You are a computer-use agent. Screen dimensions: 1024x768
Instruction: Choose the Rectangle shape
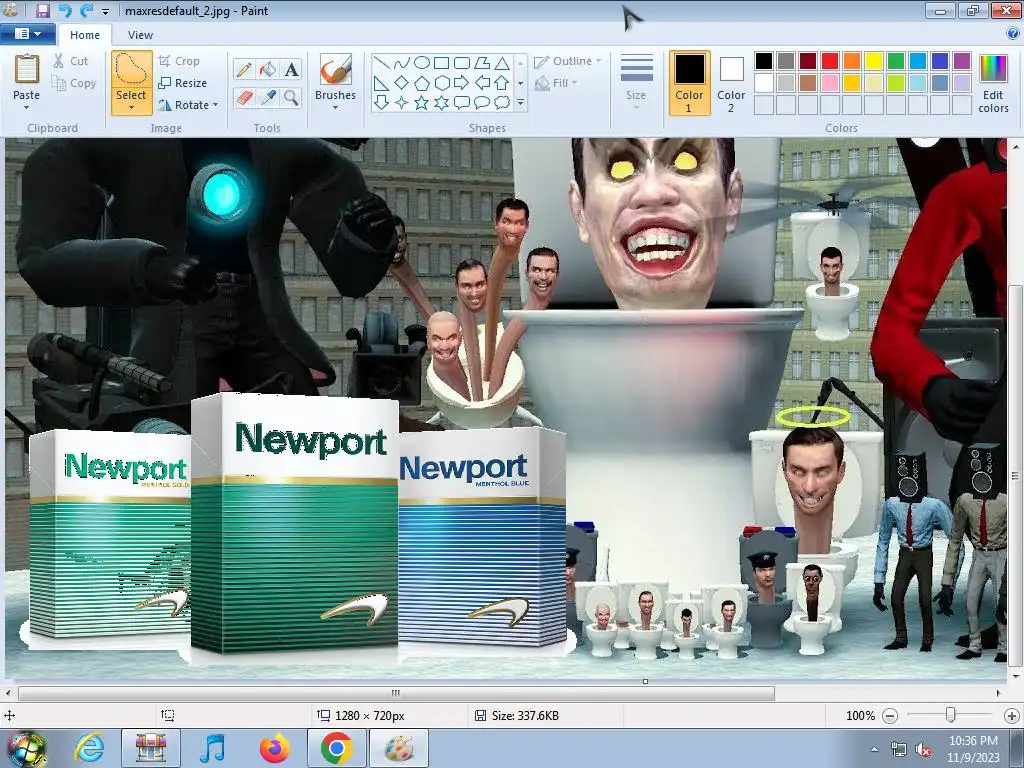[x=441, y=63]
